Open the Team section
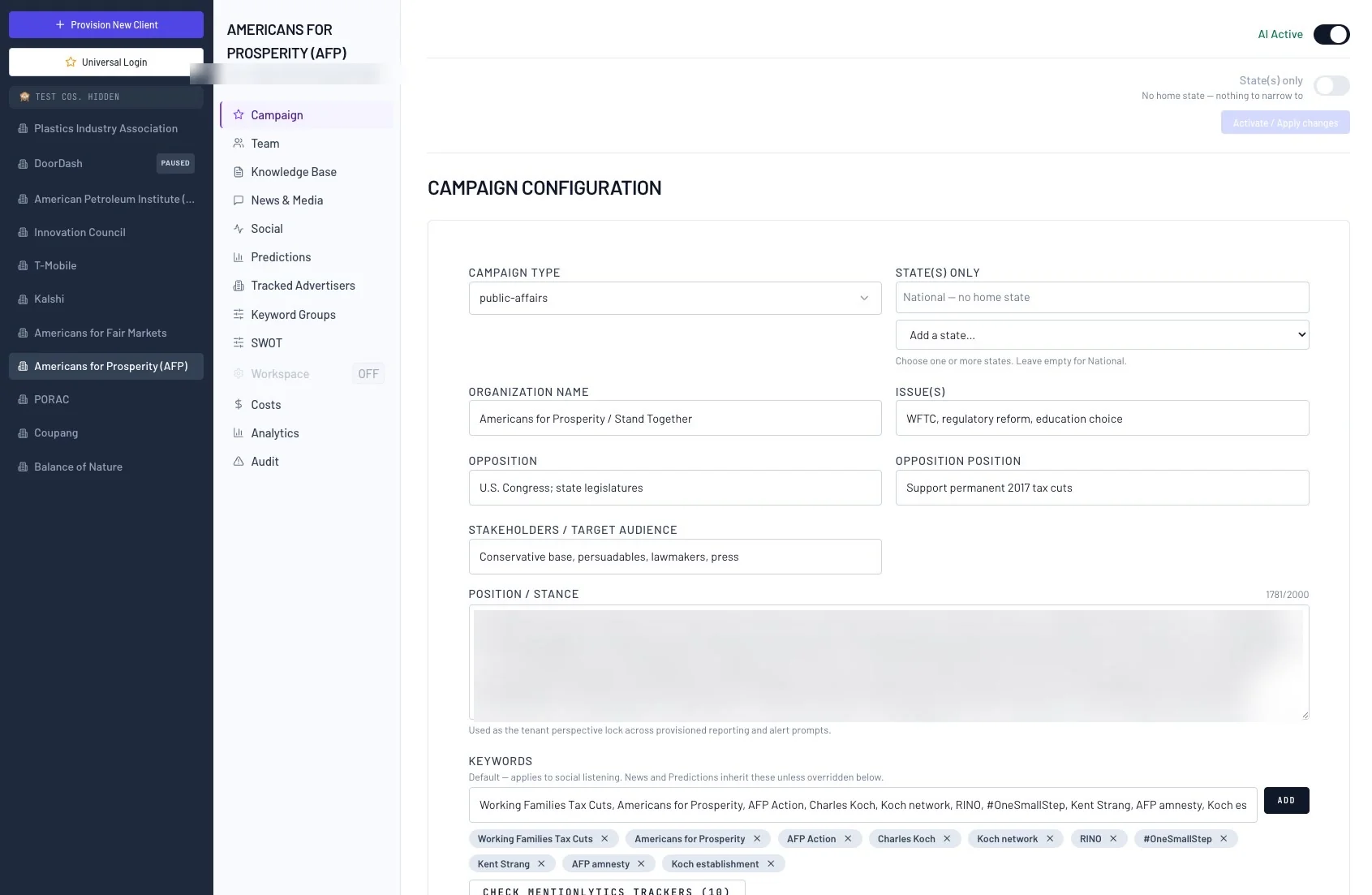This screenshot has height=895, width=1372. pyautogui.click(x=307, y=144)
